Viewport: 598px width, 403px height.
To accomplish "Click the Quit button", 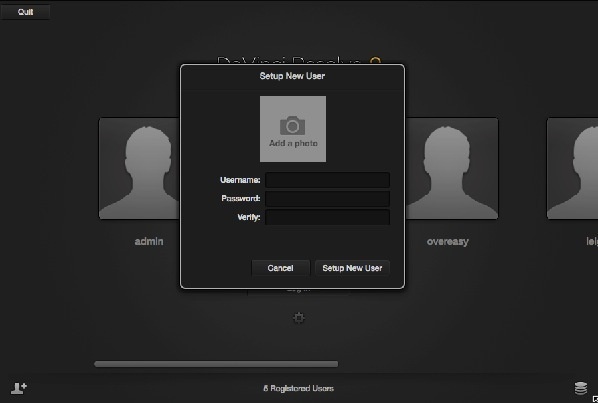I will [x=25, y=12].
